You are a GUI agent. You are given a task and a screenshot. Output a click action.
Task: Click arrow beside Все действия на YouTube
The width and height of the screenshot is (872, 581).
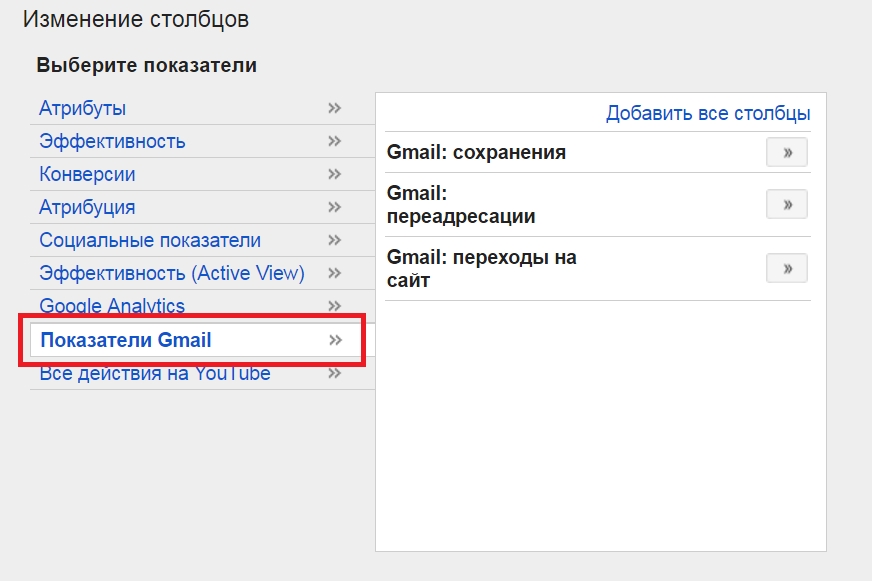[x=335, y=374]
